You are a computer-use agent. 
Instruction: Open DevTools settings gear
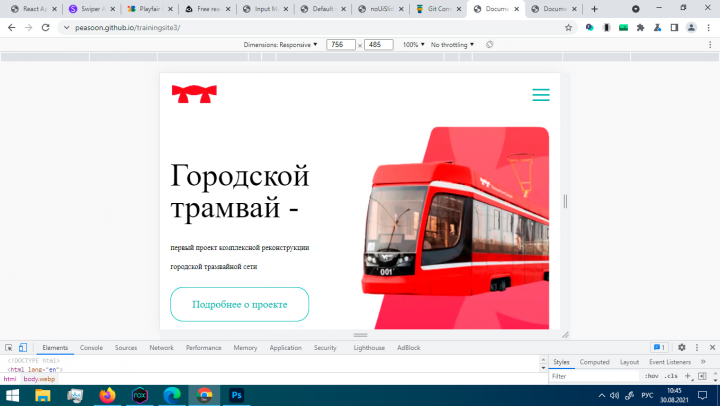click(681, 348)
